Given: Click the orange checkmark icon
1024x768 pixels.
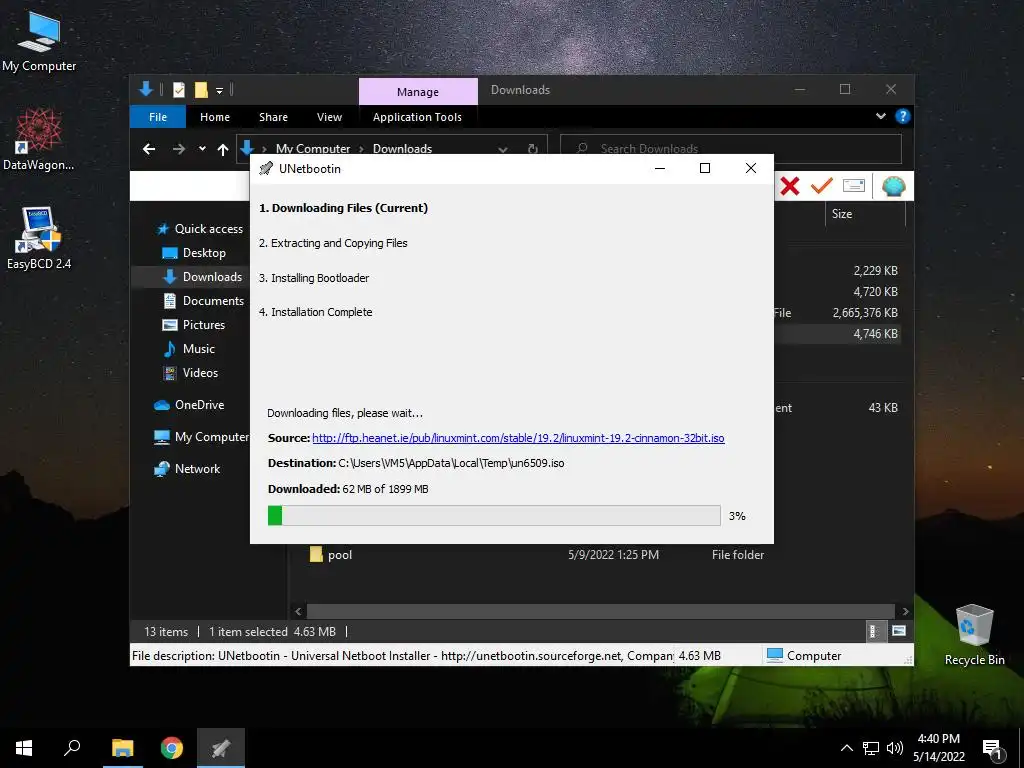Looking at the screenshot, I should click(x=821, y=186).
